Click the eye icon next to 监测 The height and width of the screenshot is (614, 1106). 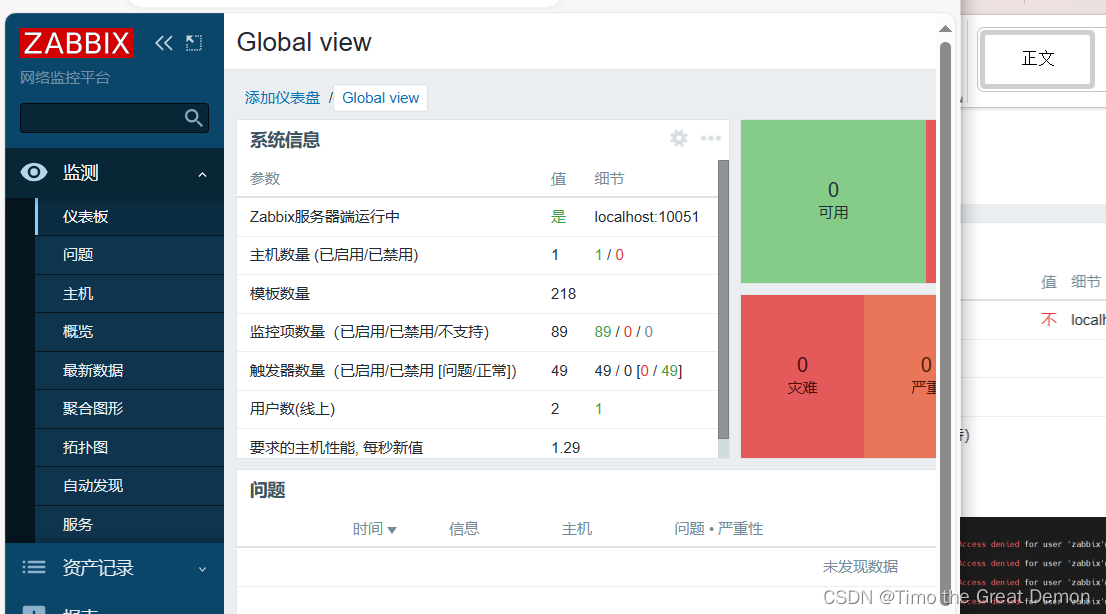coord(33,171)
